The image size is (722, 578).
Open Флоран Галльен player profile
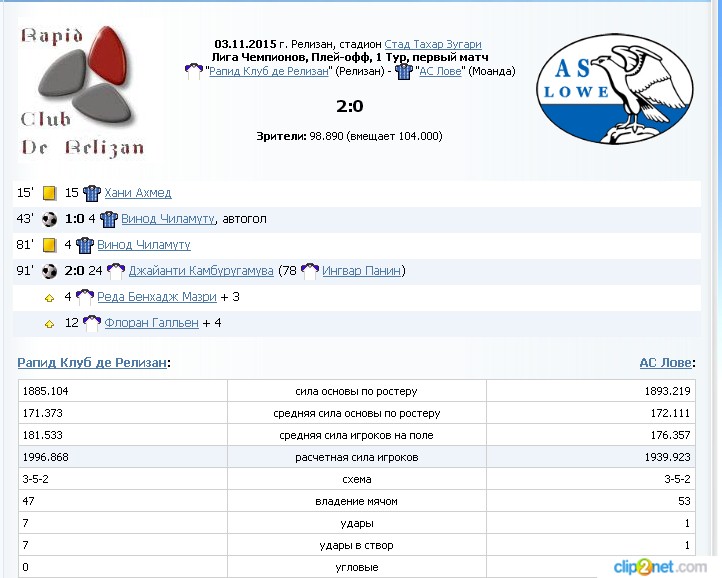point(151,323)
